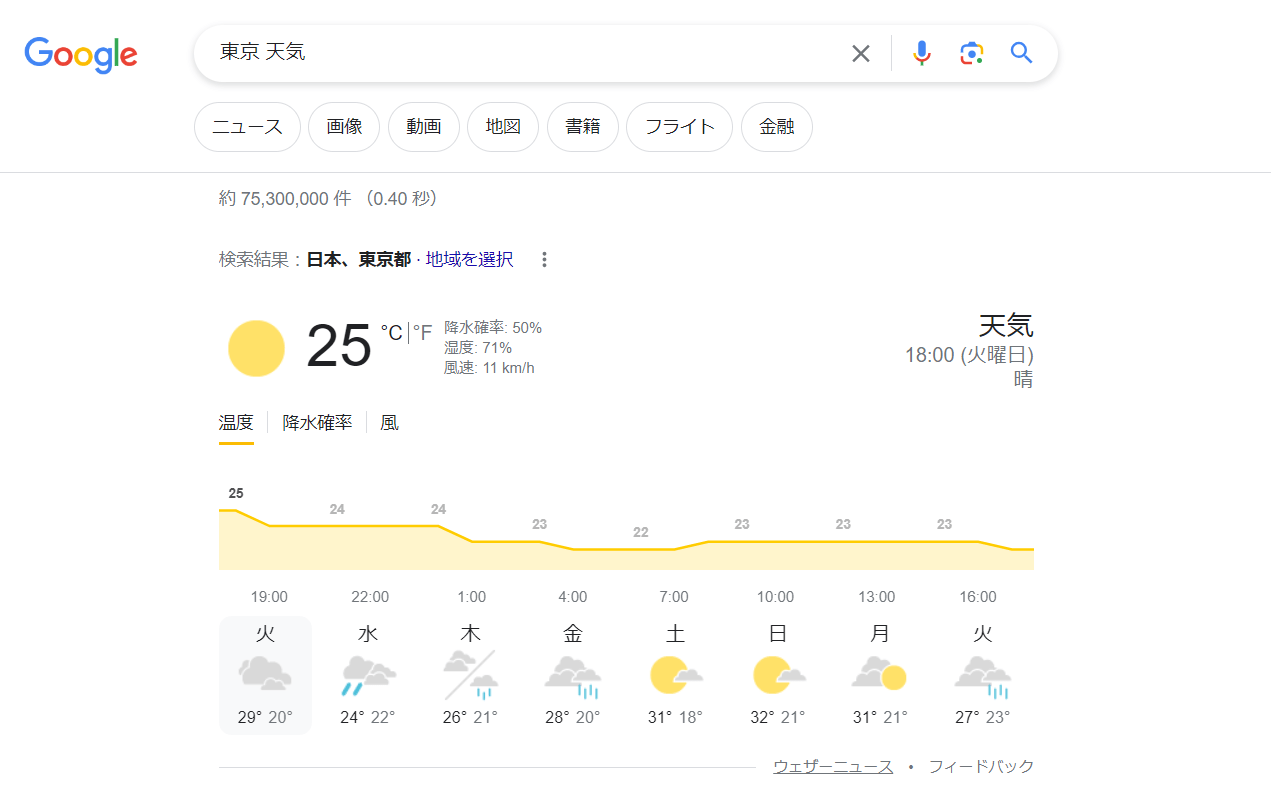The image size is (1271, 792).
Task: Start voice search with microphone icon
Action: pyautogui.click(x=922, y=53)
